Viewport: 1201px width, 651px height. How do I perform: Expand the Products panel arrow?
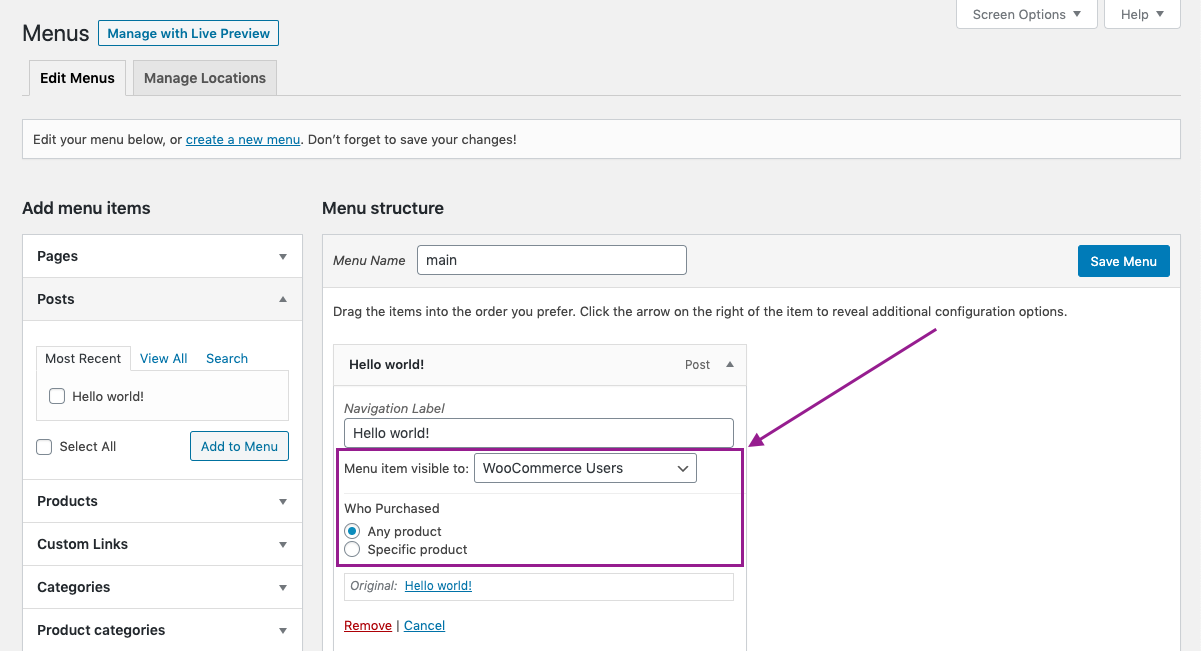point(283,502)
